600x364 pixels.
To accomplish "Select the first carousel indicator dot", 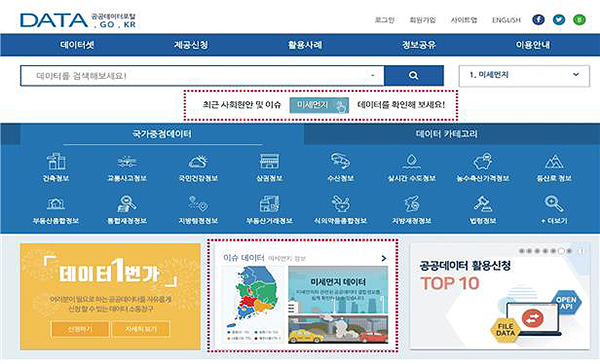I will (x=522, y=251).
